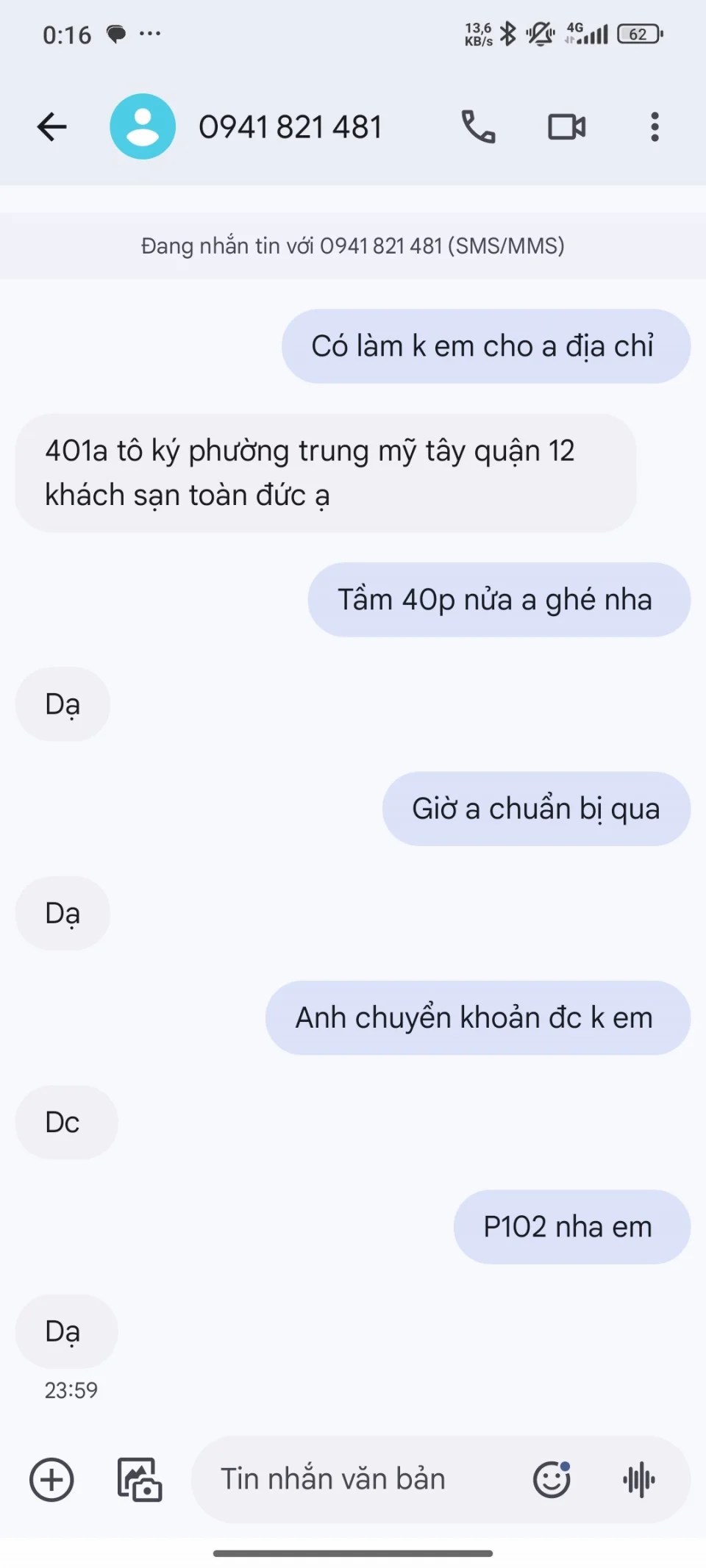Start a voice call with the phone icon
The height and width of the screenshot is (1568, 706).
coord(478,126)
